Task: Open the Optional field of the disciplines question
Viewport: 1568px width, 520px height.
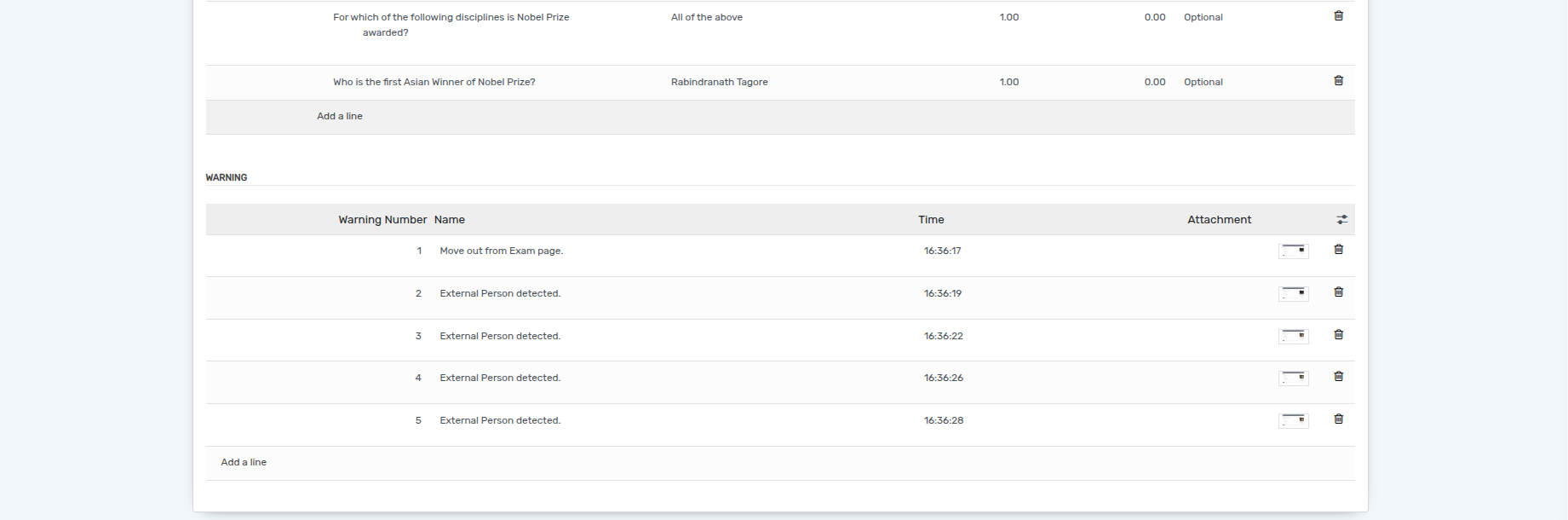Action: click(x=1203, y=17)
